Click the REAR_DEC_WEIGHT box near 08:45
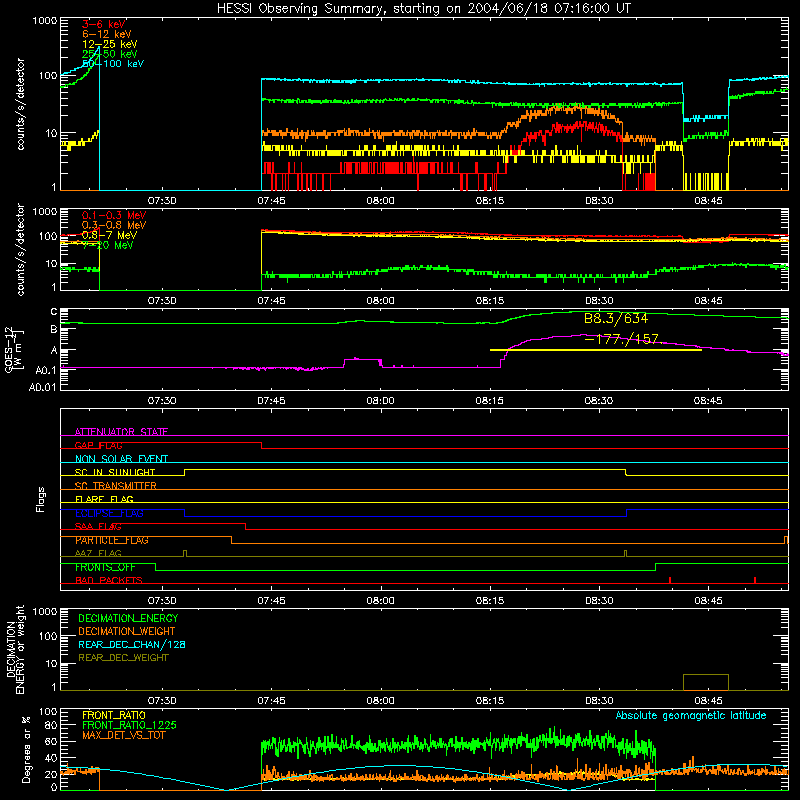800x800 pixels. [x=706, y=683]
